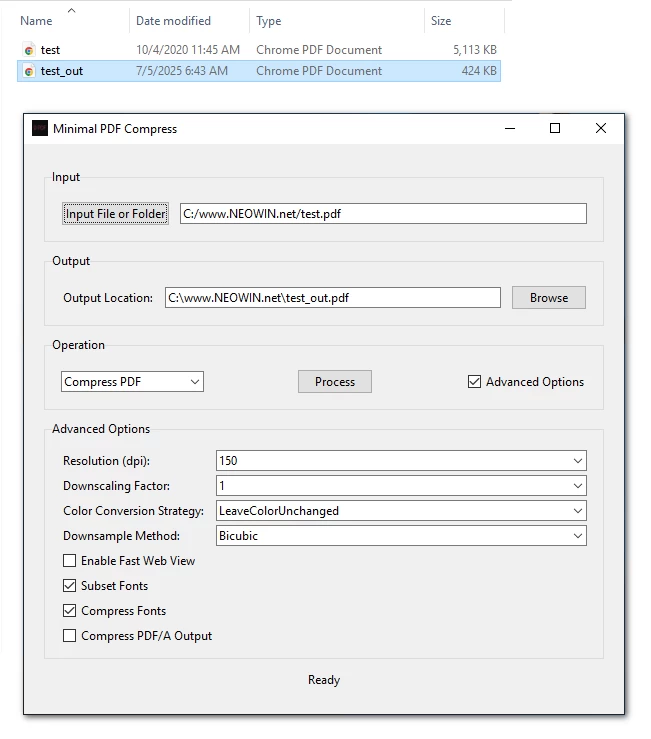Click the Output Location label
651x739 pixels.
108,298
